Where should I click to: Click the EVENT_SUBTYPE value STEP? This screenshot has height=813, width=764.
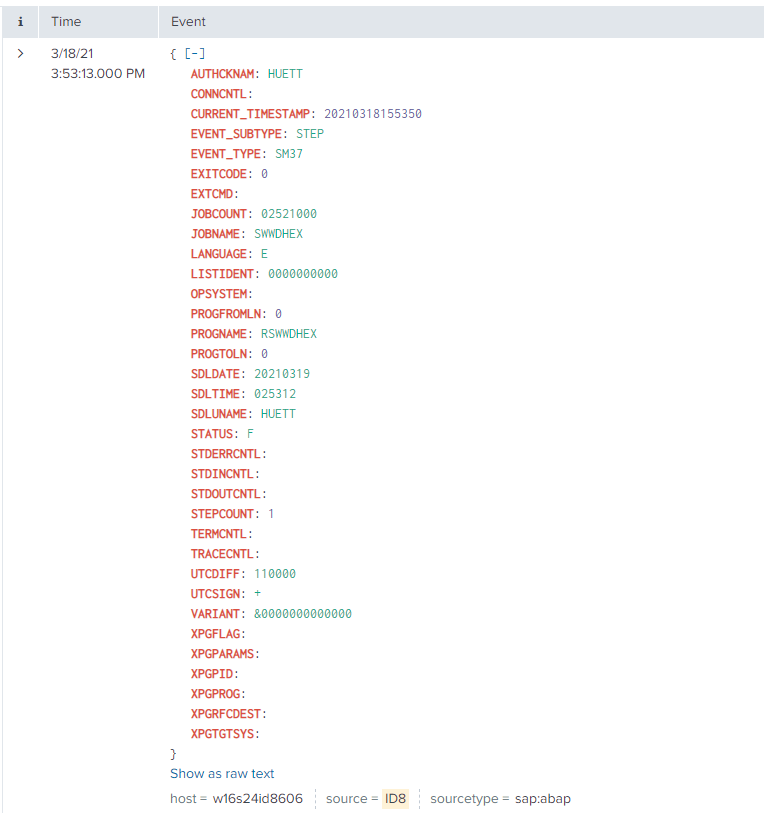pyautogui.click(x=310, y=134)
